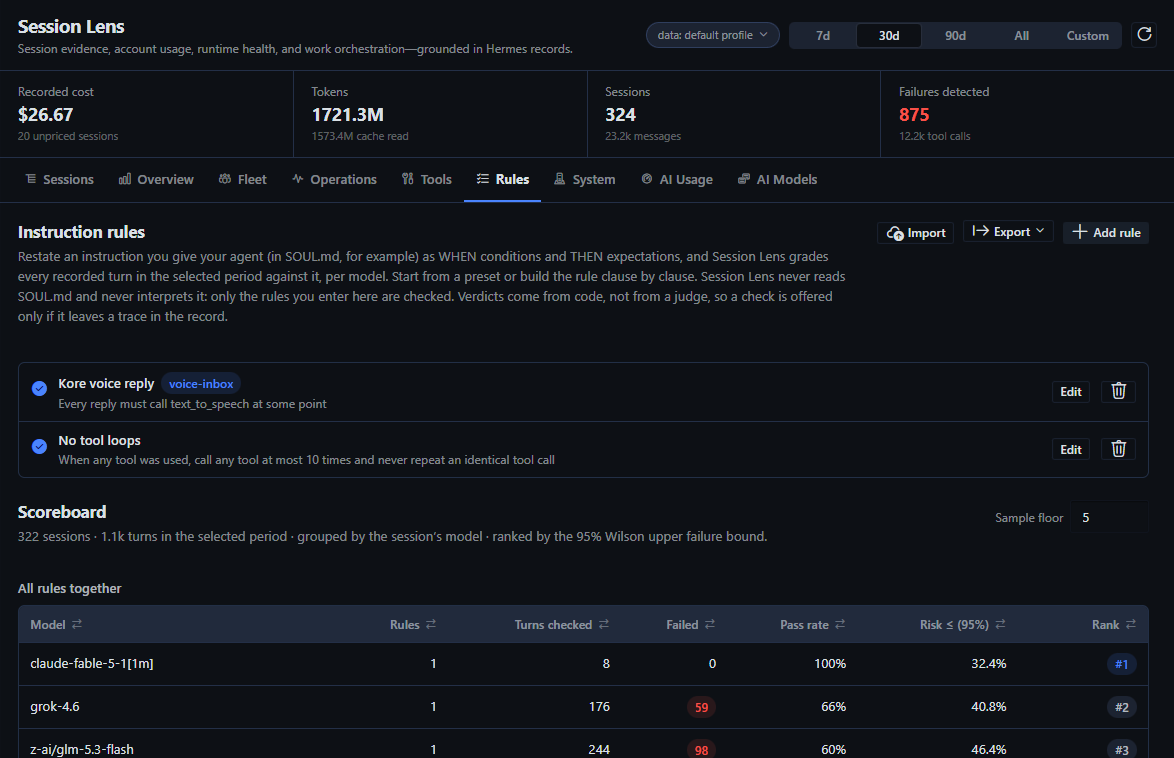Click the Tools tab icon
The image size is (1174, 758).
pos(407,178)
